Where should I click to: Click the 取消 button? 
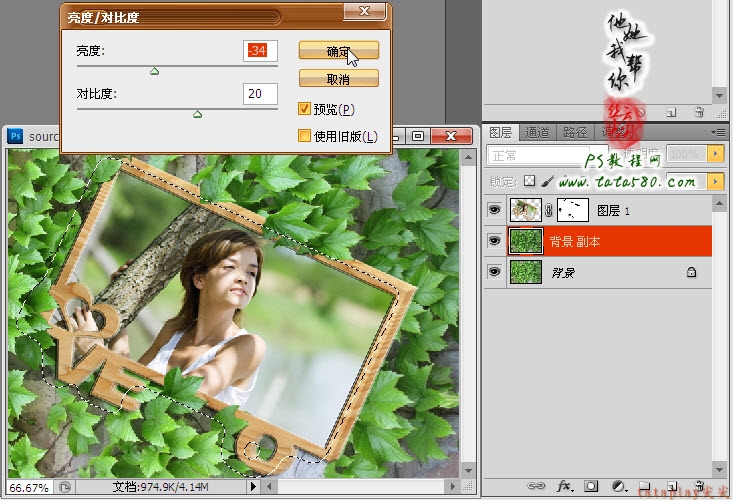tap(338, 79)
